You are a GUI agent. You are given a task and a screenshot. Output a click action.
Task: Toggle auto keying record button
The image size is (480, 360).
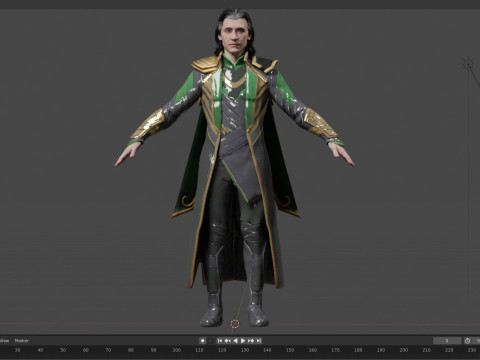pyautogui.click(x=203, y=341)
